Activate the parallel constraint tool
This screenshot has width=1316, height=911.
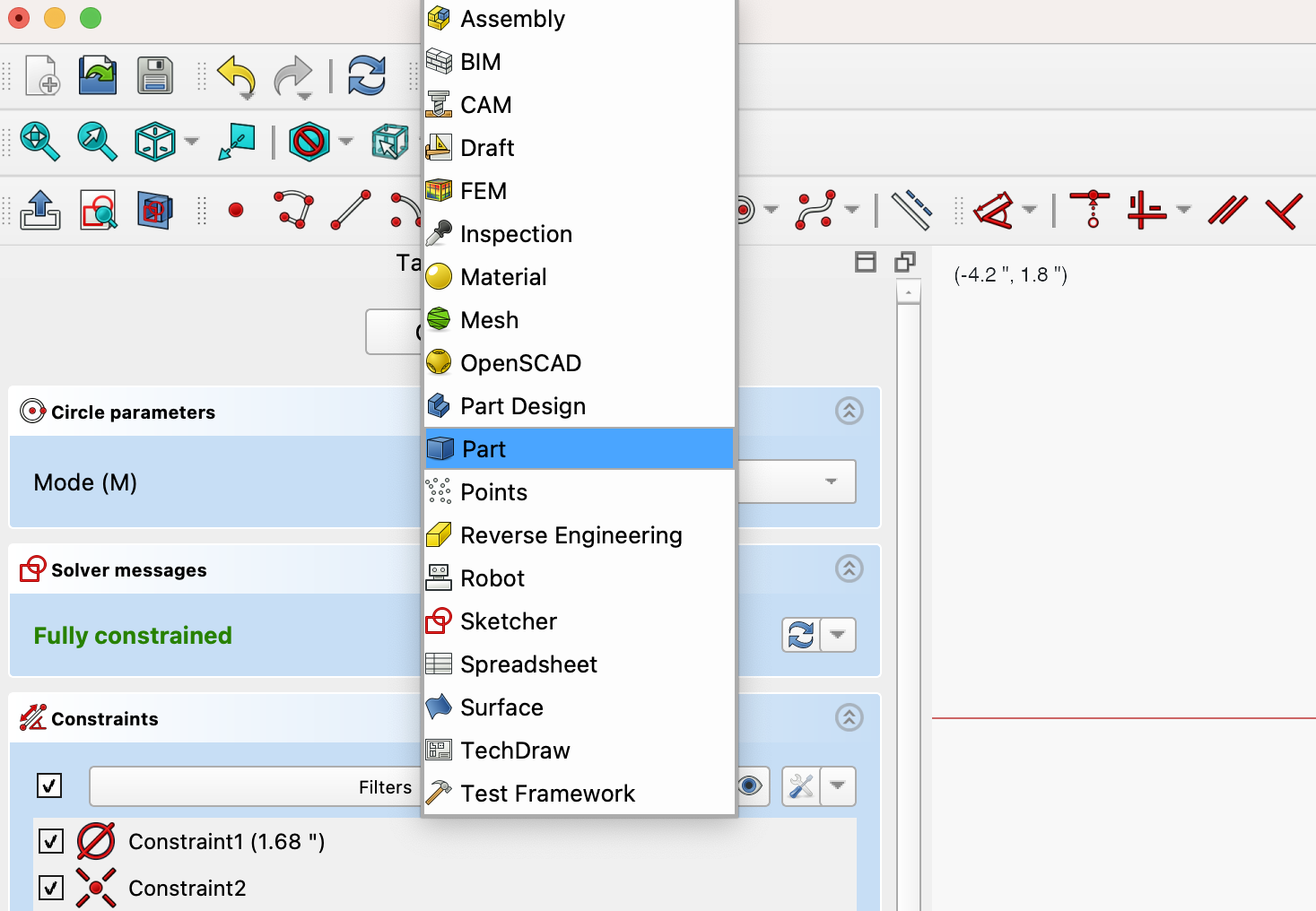point(1226,210)
